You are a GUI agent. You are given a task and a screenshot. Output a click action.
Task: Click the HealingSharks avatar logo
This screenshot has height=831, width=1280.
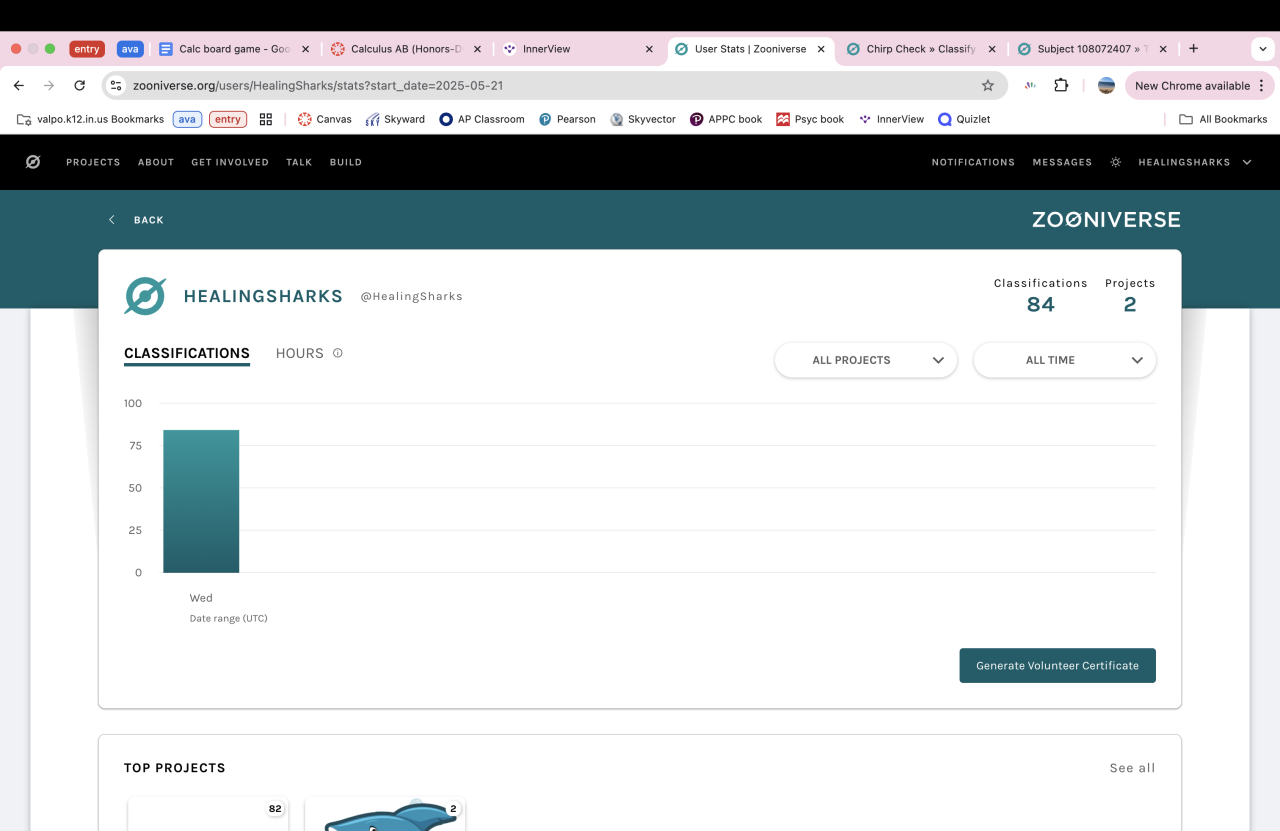pyautogui.click(x=145, y=296)
